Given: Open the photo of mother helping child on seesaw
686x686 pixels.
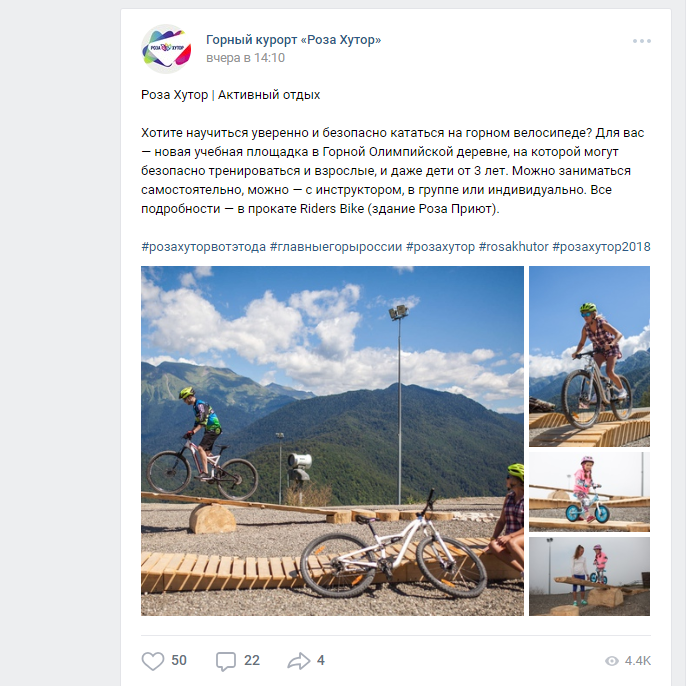Looking at the screenshot, I should click(589, 576).
